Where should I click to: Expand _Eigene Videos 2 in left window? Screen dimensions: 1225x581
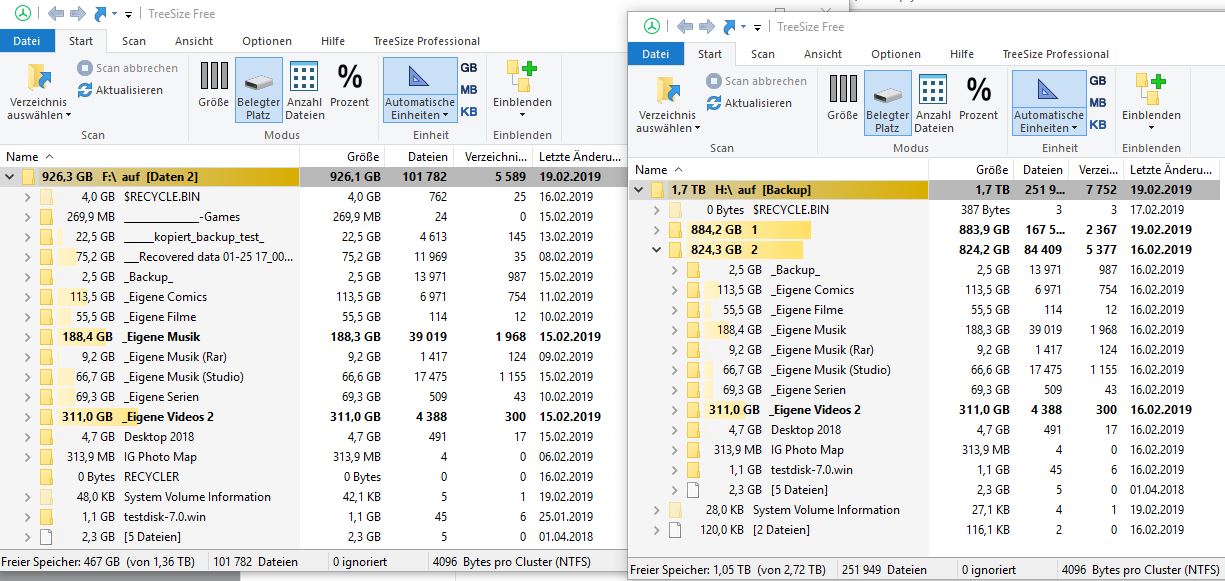(x=28, y=417)
